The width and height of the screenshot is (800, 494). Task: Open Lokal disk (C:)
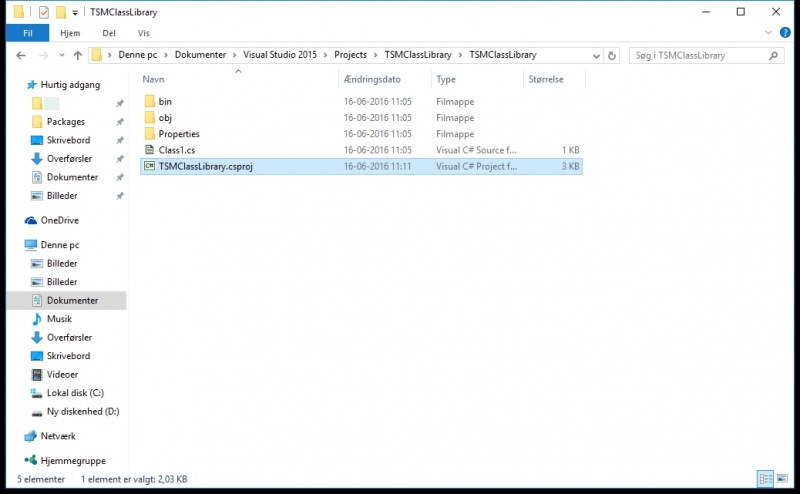pyautogui.click(x=75, y=393)
